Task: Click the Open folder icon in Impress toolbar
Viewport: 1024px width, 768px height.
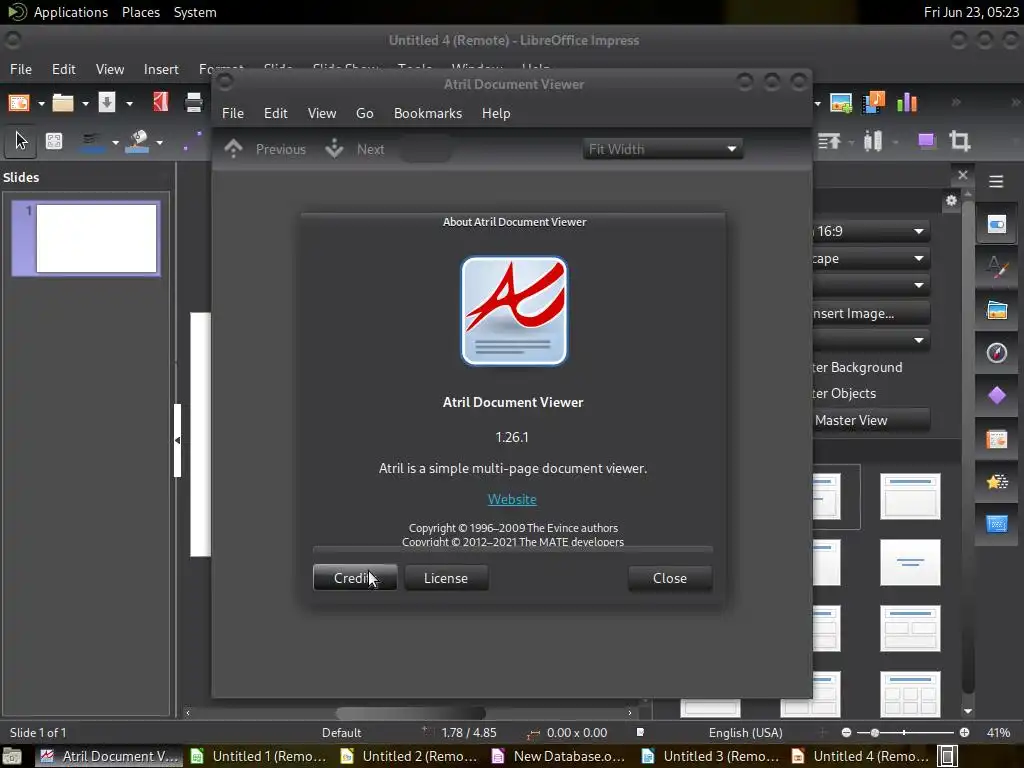Action: [x=63, y=103]
